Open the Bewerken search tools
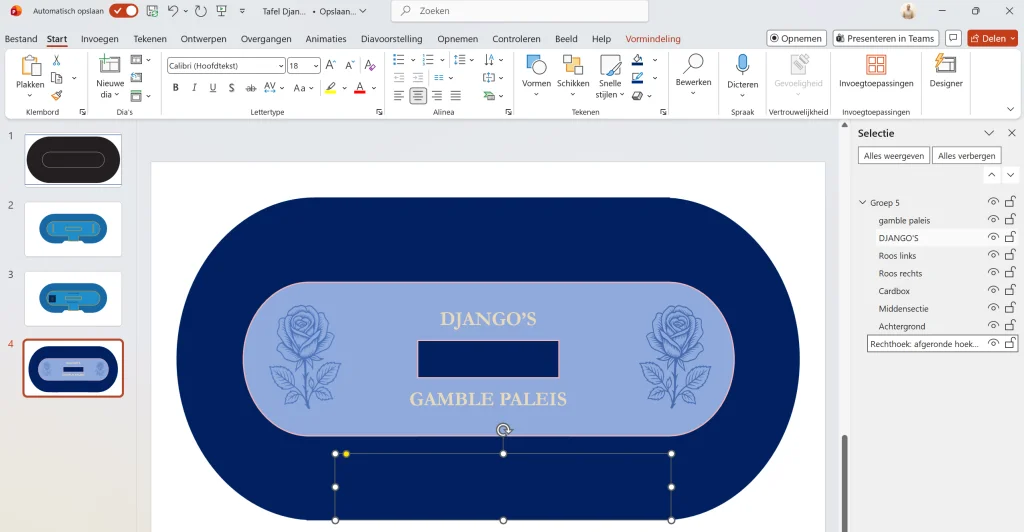The height and width of the screenshot is (532, 1024). point(693,74)
